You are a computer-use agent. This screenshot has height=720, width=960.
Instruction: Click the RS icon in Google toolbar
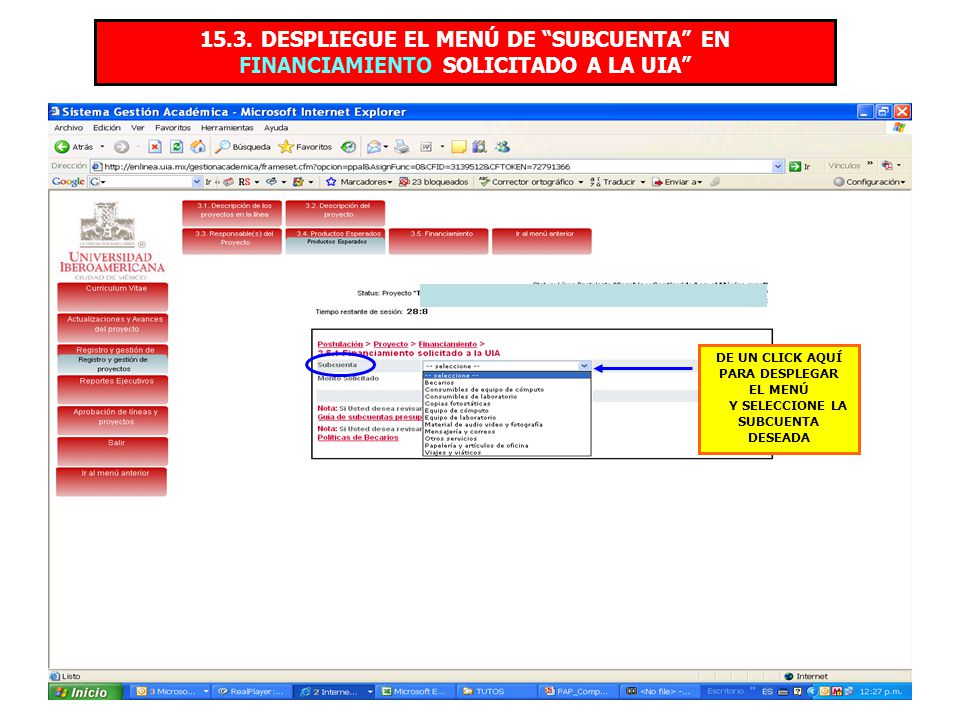[x=244, y=182]
